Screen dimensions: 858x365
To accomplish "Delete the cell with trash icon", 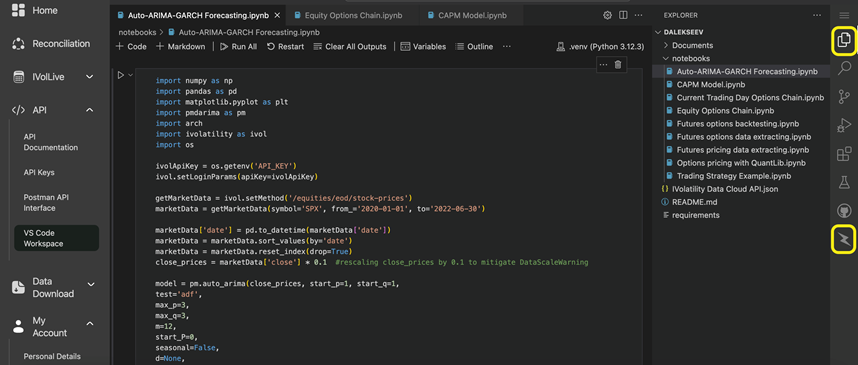I will (618, 65).
